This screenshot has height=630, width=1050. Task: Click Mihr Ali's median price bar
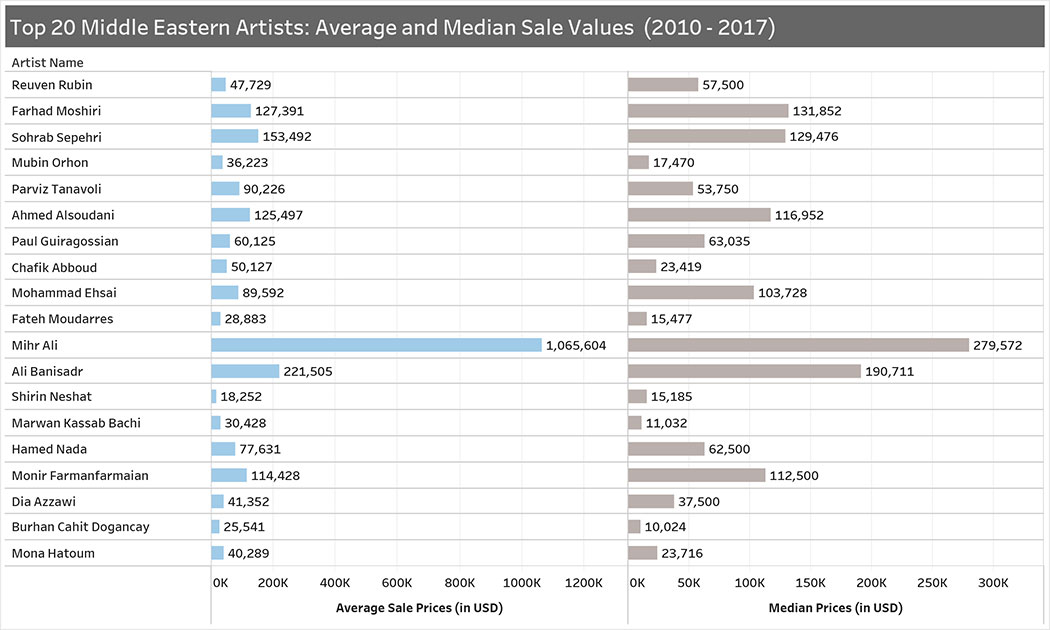click(798, 345)
